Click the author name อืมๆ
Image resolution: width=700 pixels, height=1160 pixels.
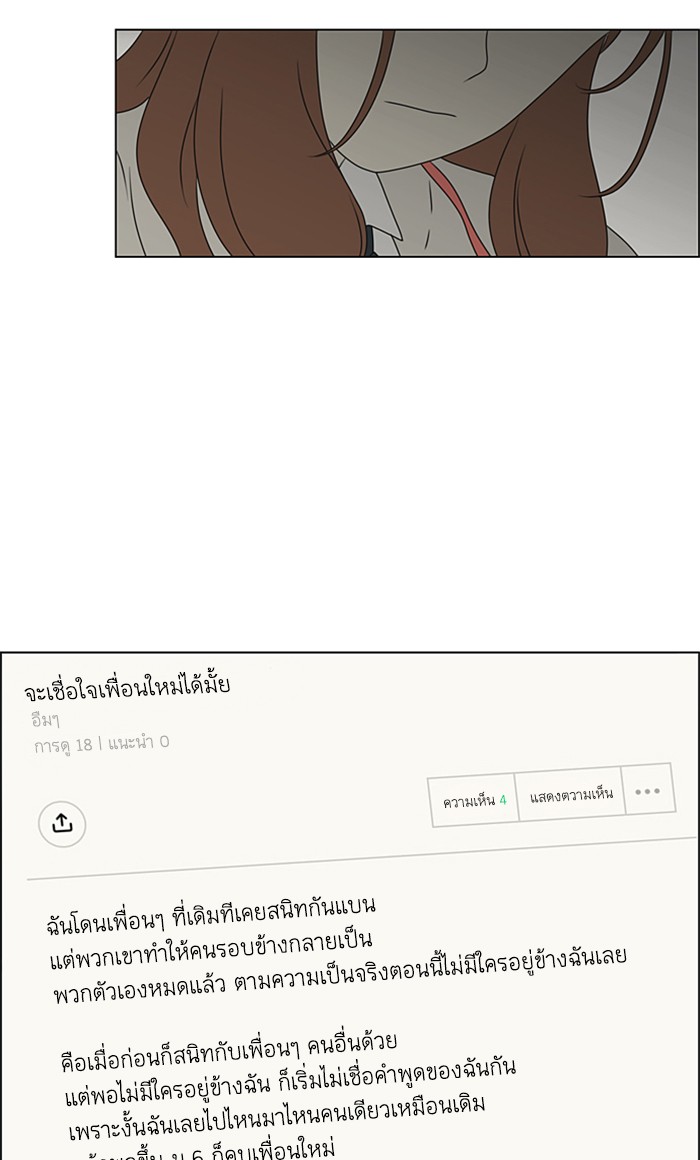pyautogui.click(x=46, y=719)
